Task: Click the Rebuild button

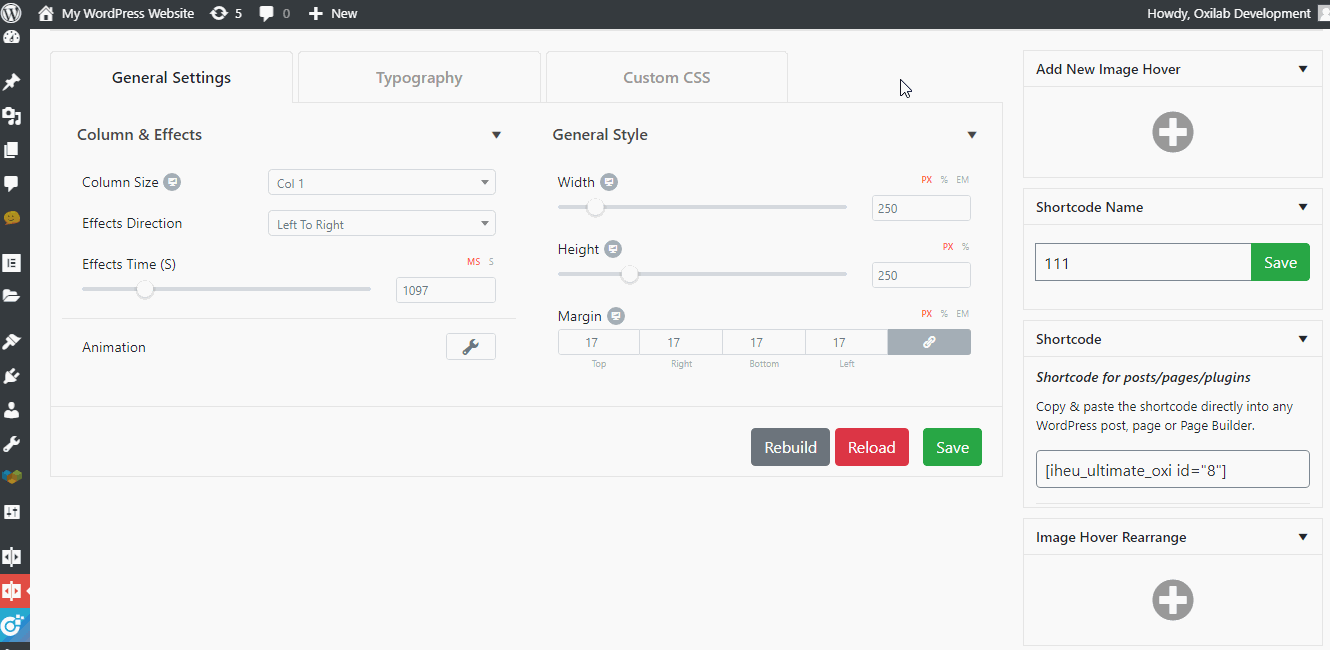Action: click(790, 447)
